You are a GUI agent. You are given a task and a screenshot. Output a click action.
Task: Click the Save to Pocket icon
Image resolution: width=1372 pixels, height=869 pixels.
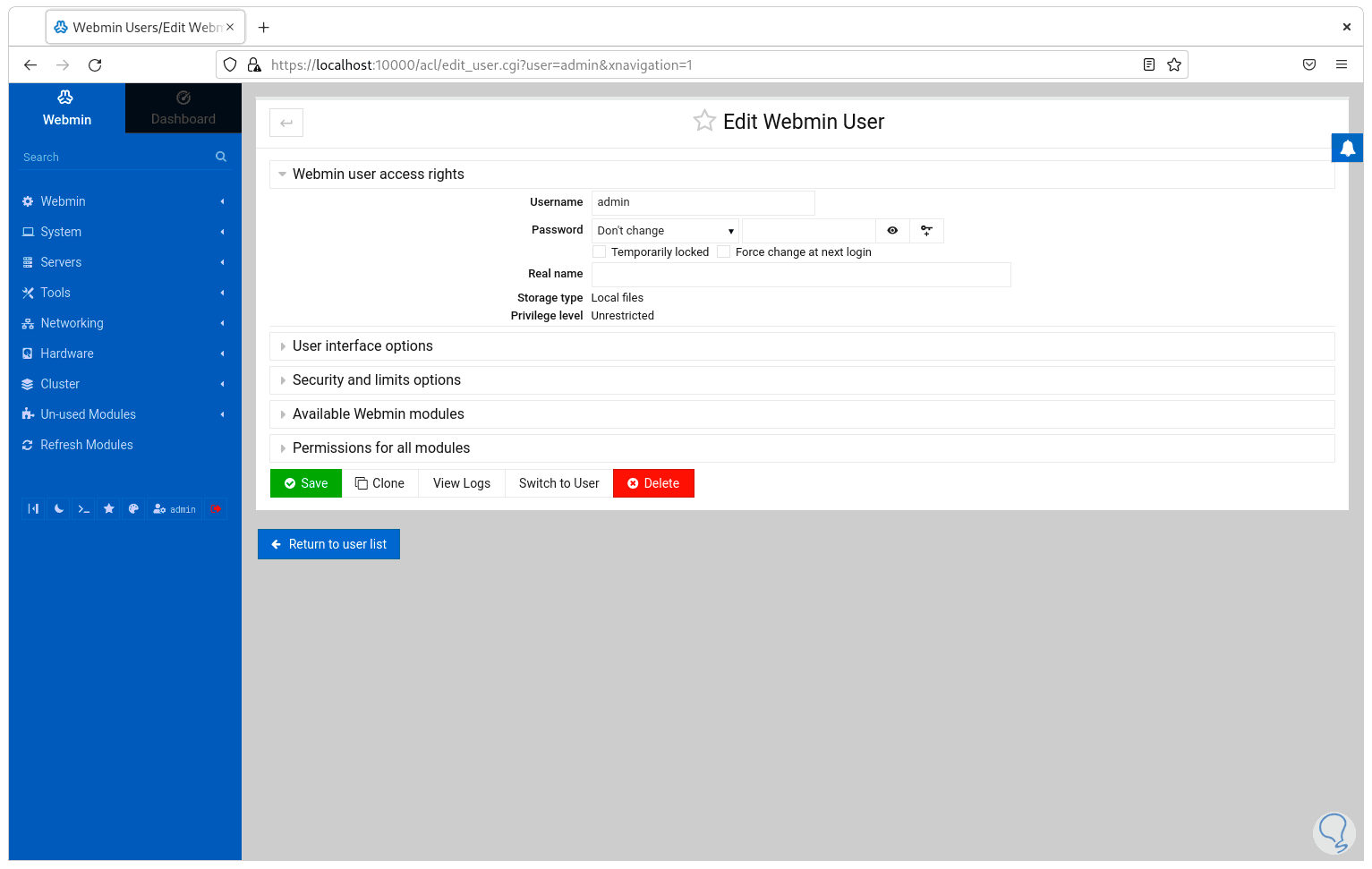(1309, 64)
